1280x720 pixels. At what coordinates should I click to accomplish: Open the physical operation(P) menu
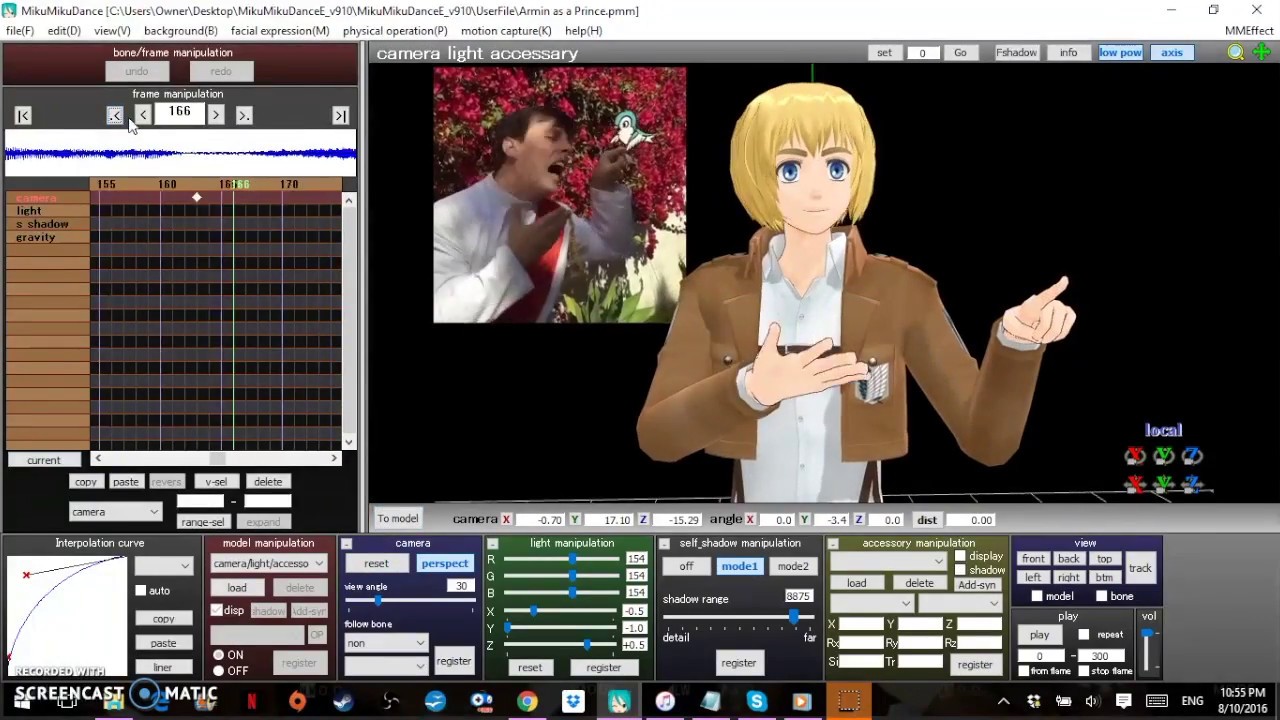[395, 31]
